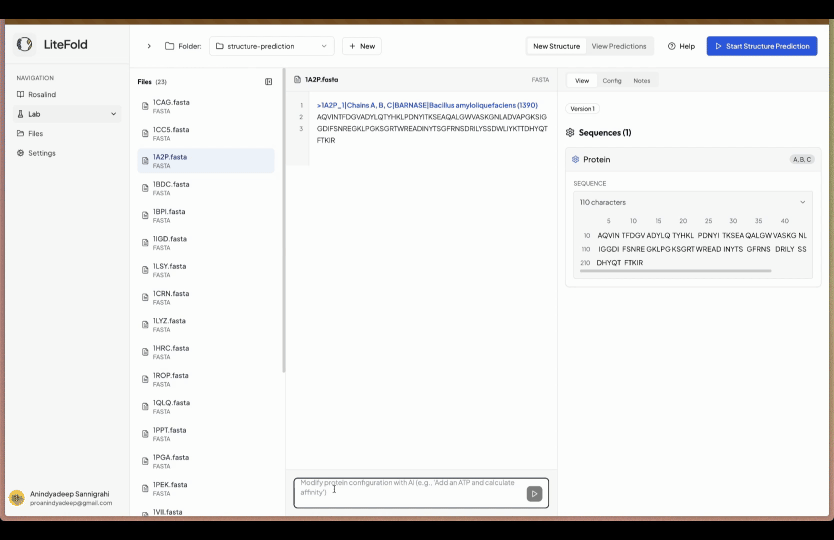Collapse the 110 characters sequence dropdown
The width and height of the screenshot is (834, 540).
point(801,202)
